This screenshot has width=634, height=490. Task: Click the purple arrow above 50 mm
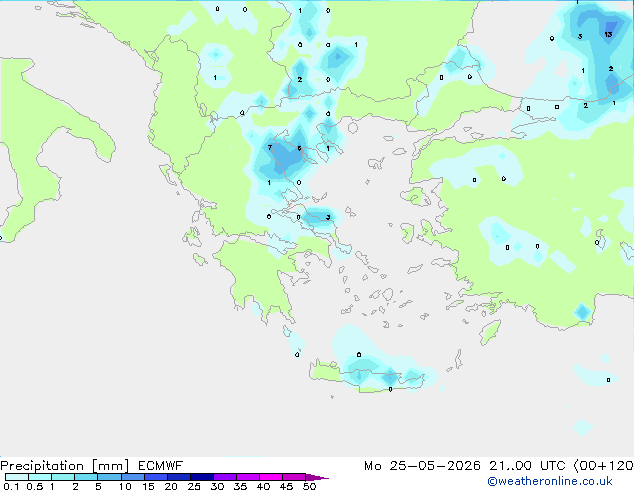pos(317,477)
